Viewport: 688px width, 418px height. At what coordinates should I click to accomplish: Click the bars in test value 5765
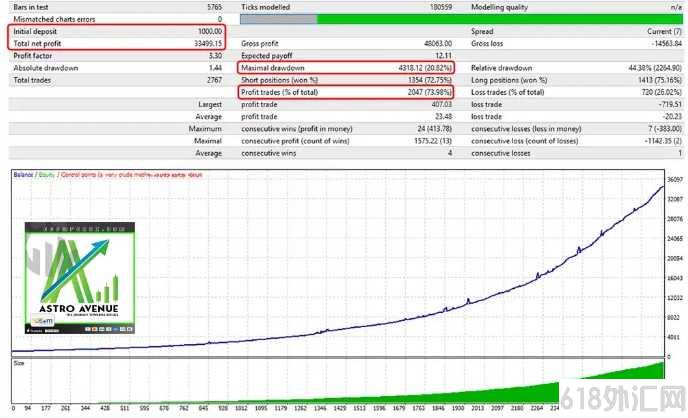tap(215, 7)
